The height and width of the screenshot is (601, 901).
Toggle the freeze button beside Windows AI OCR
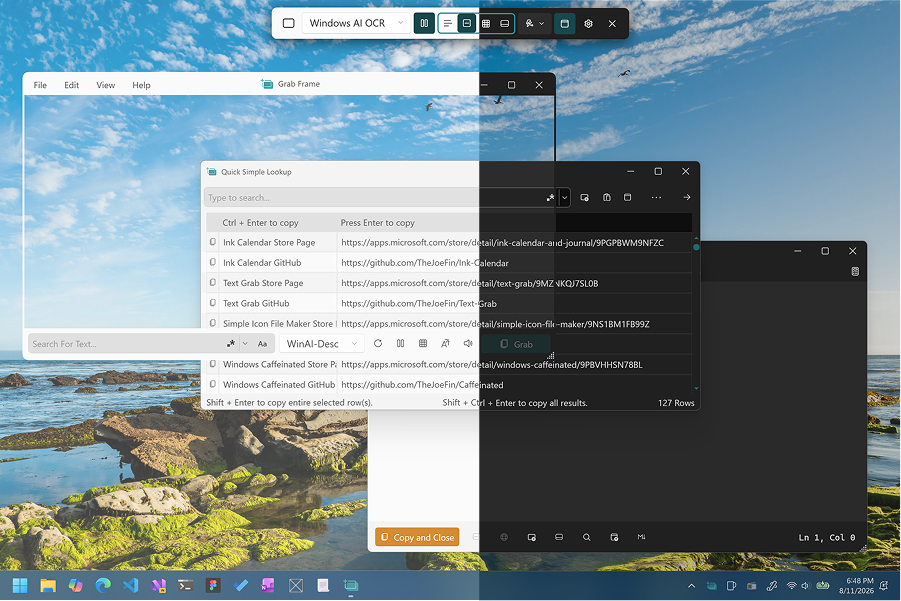click(424, 24)
